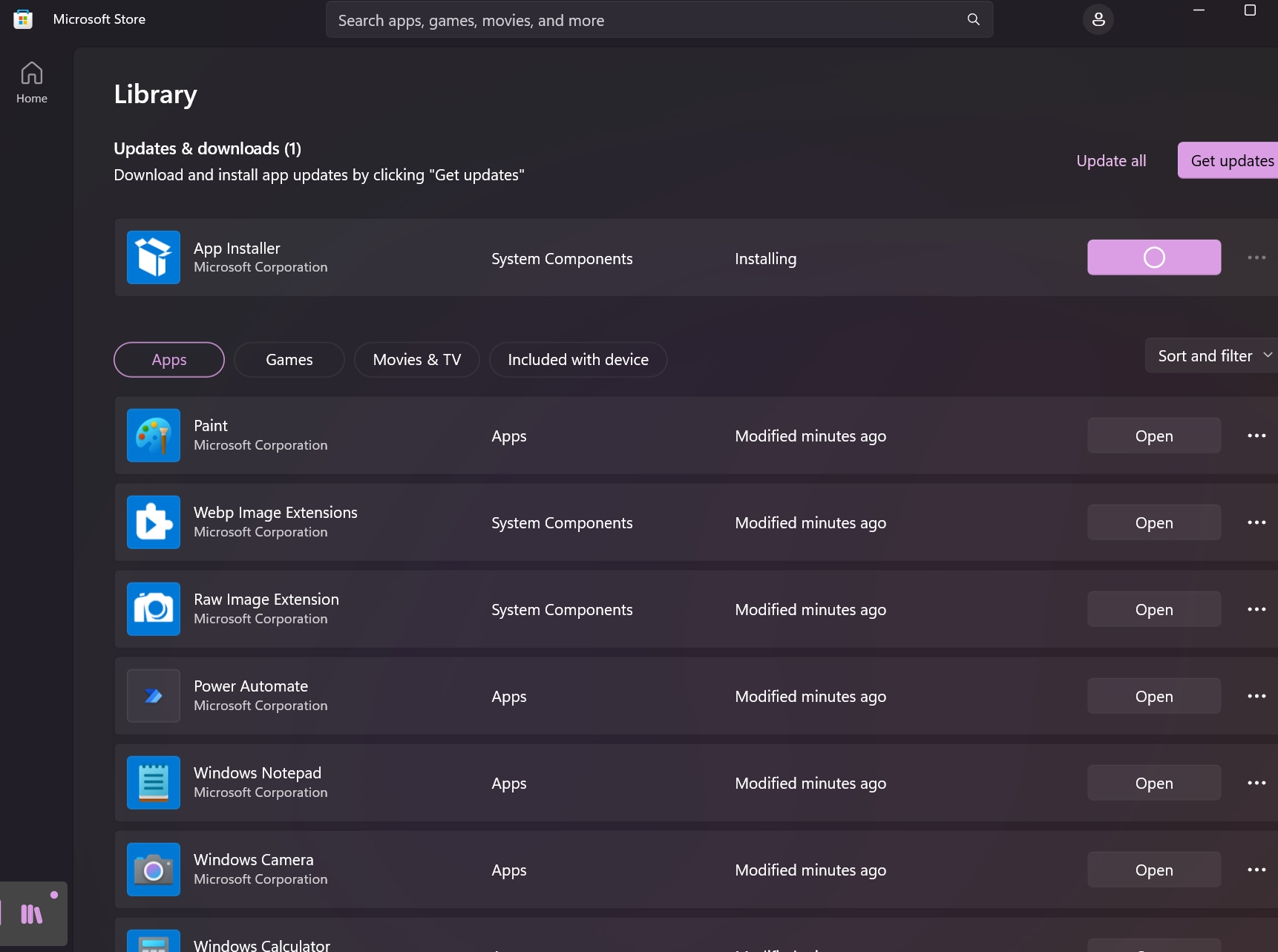The height and width of the screenshot is (952, 1278).
Task: Click the Update all link
Action: tap(1111, 161)
